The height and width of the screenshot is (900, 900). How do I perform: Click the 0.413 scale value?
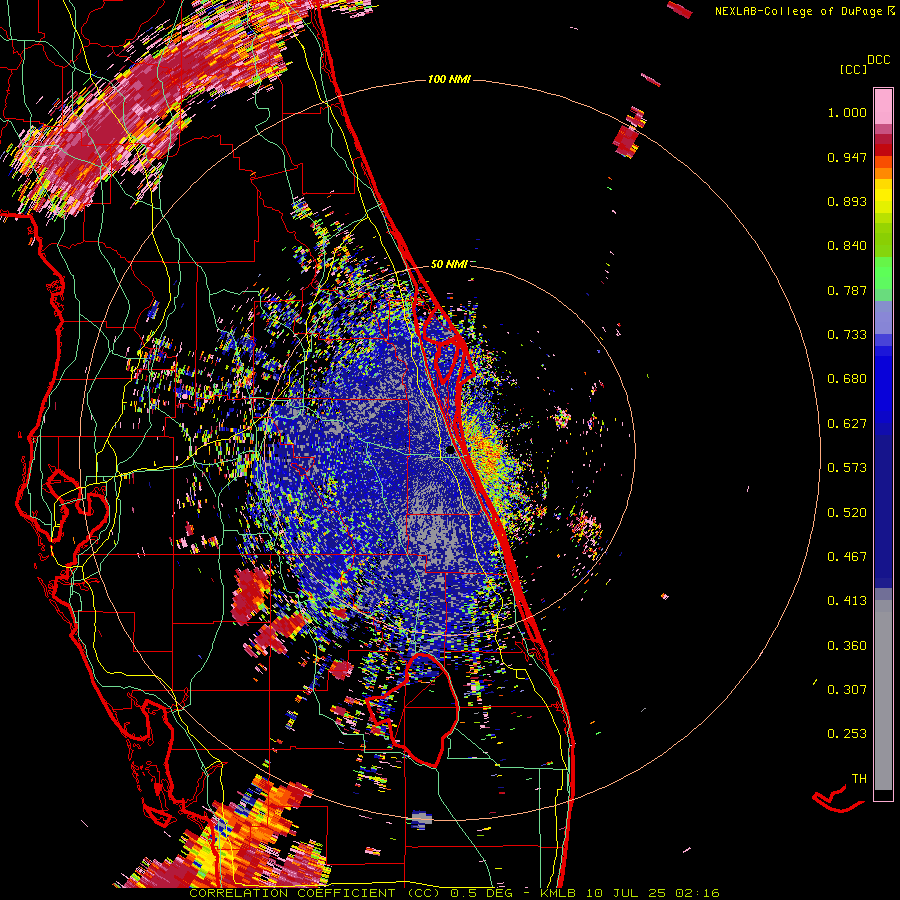point(847,601)
